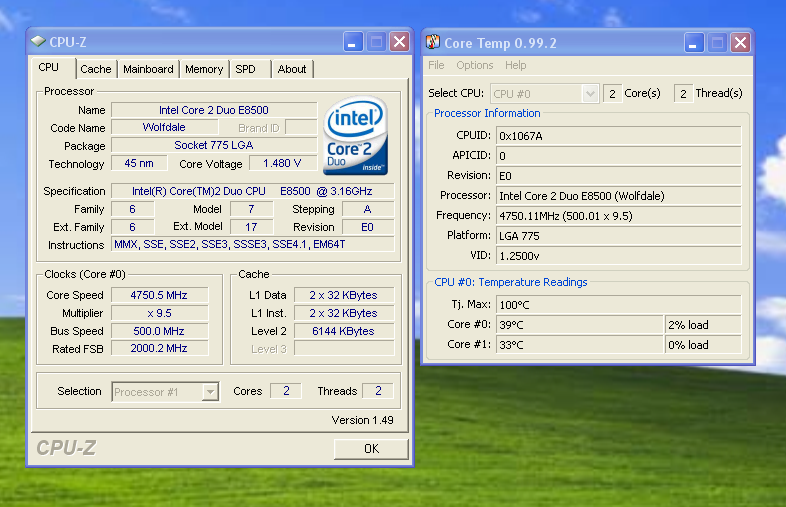The image size is (786, 507).
Task: Click the Core #1 temperature 33°C
Action: point(579,345)
